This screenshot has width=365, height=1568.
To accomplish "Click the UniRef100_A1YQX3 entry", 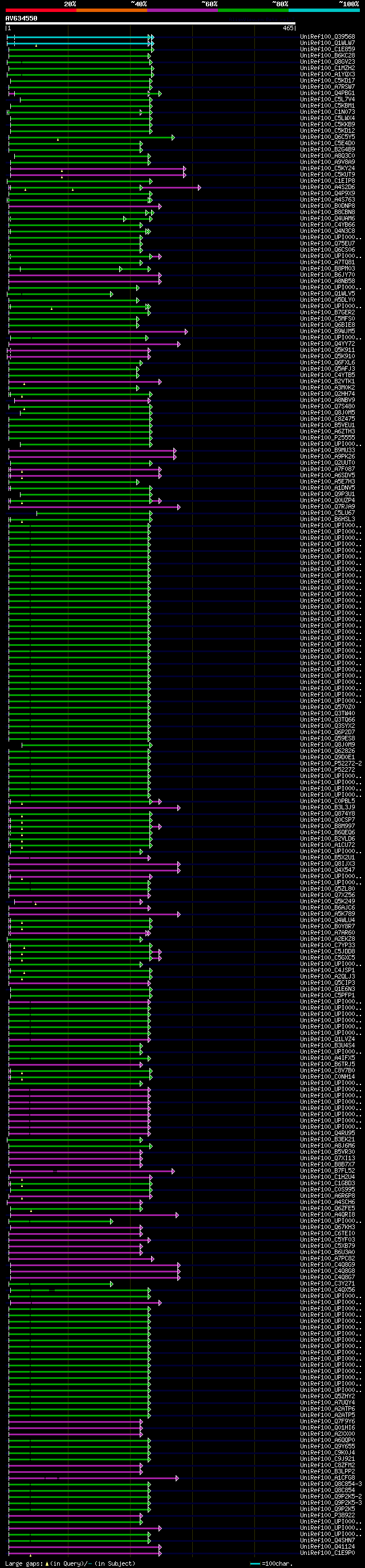I will pyautogui.click(x=327, y=74).
